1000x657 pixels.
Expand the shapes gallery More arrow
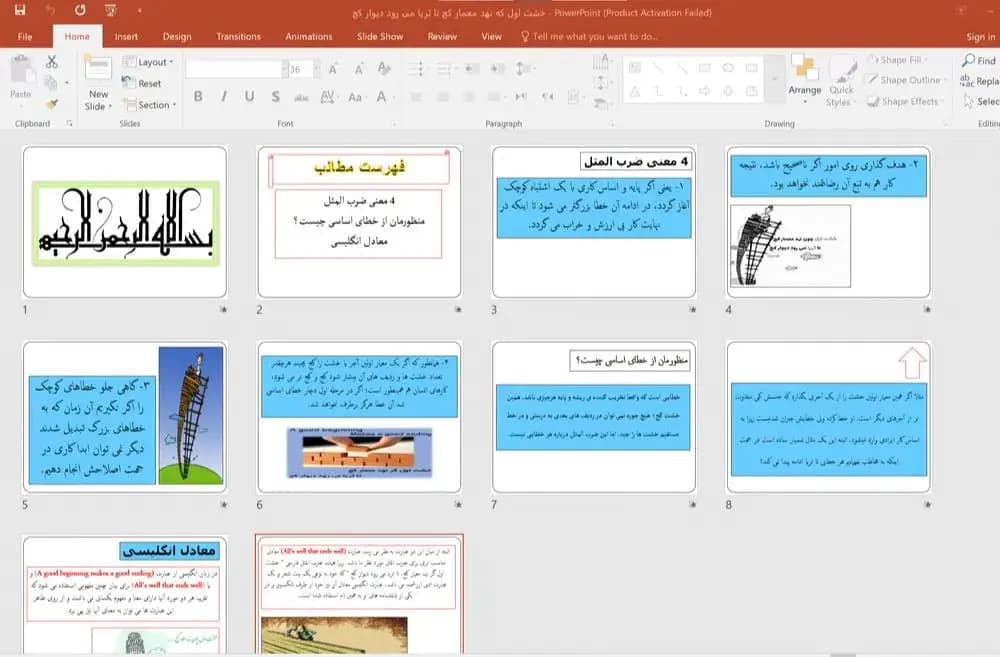click(x=775, y=78)
